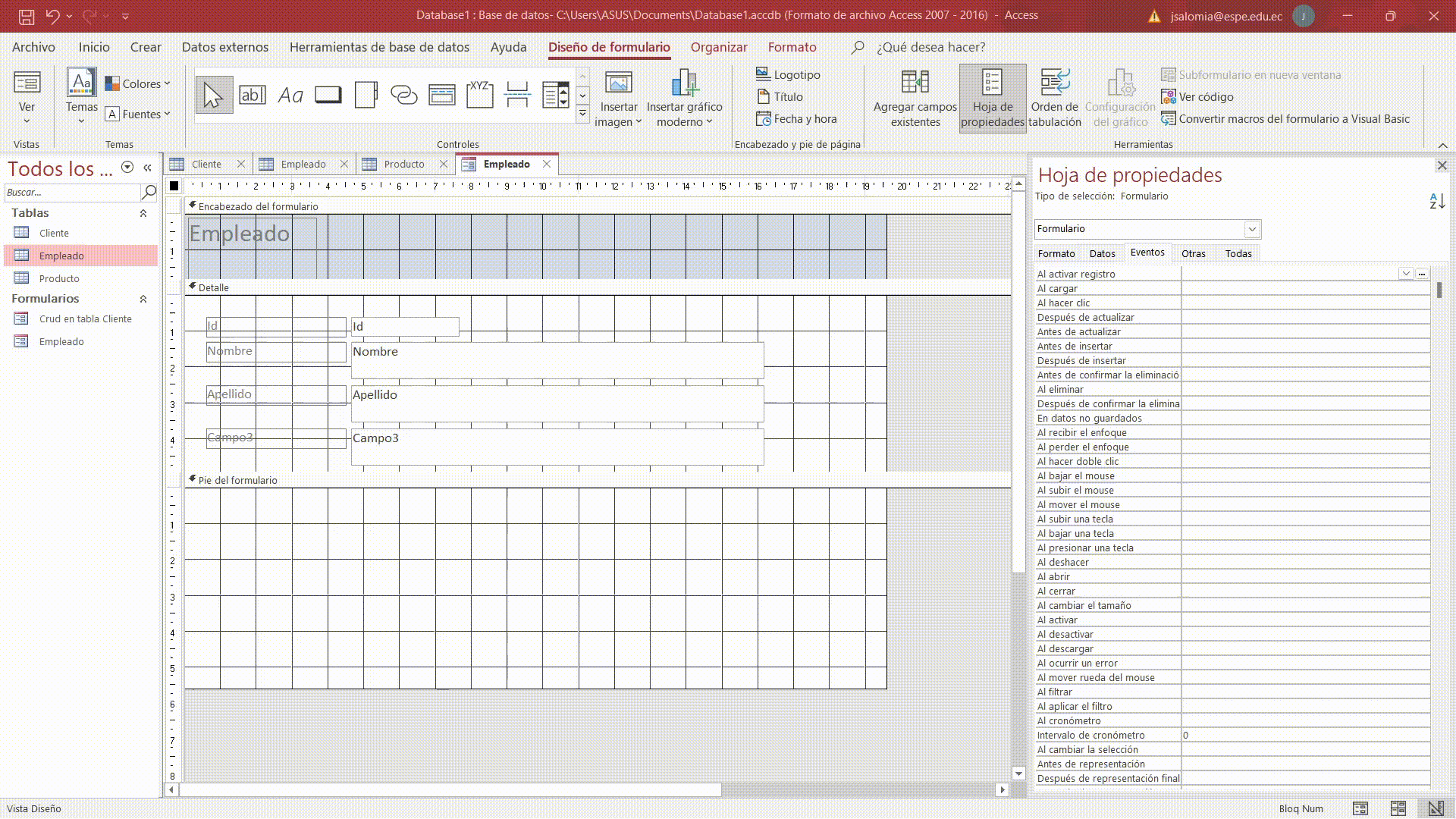Open the Ver dropdown arrow
This screenshot has width=1456, height=819.
(27, 121)
